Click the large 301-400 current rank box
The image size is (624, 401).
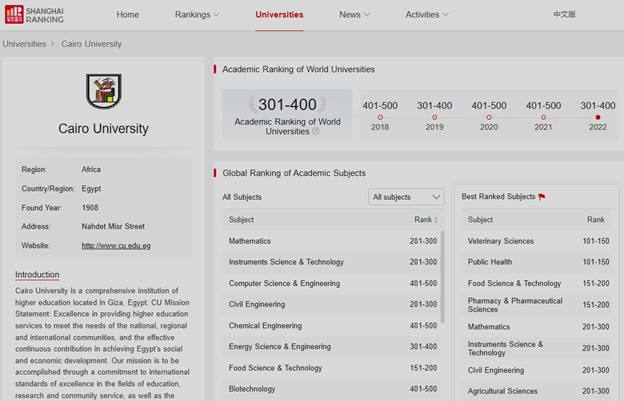287,115
